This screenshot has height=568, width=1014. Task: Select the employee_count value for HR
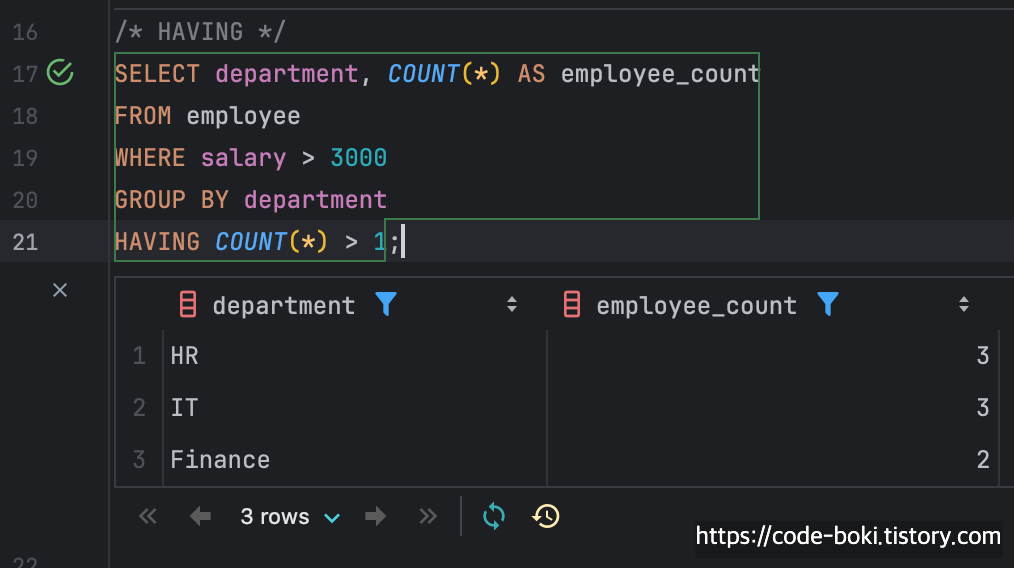coord(773,356)
